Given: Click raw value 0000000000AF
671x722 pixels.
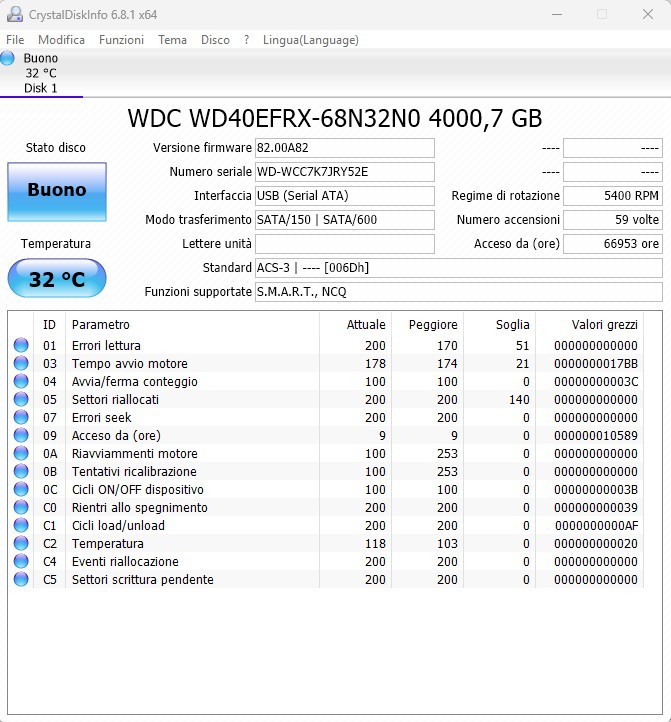Looking at the screenshot, I should [x=596, y=525].
